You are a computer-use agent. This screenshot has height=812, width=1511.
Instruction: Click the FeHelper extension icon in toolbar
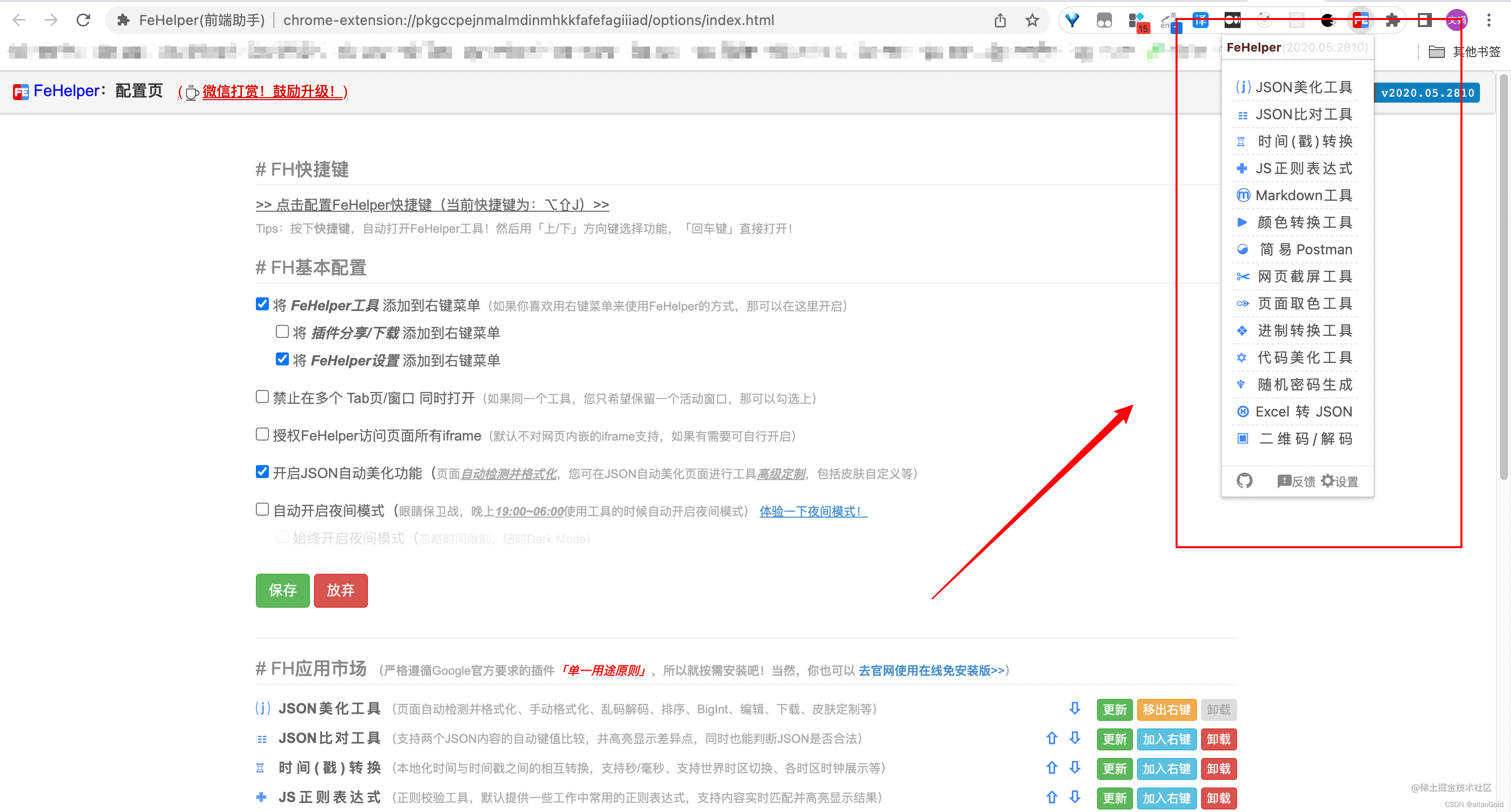pyautogui.click(x=1360, y=21)
